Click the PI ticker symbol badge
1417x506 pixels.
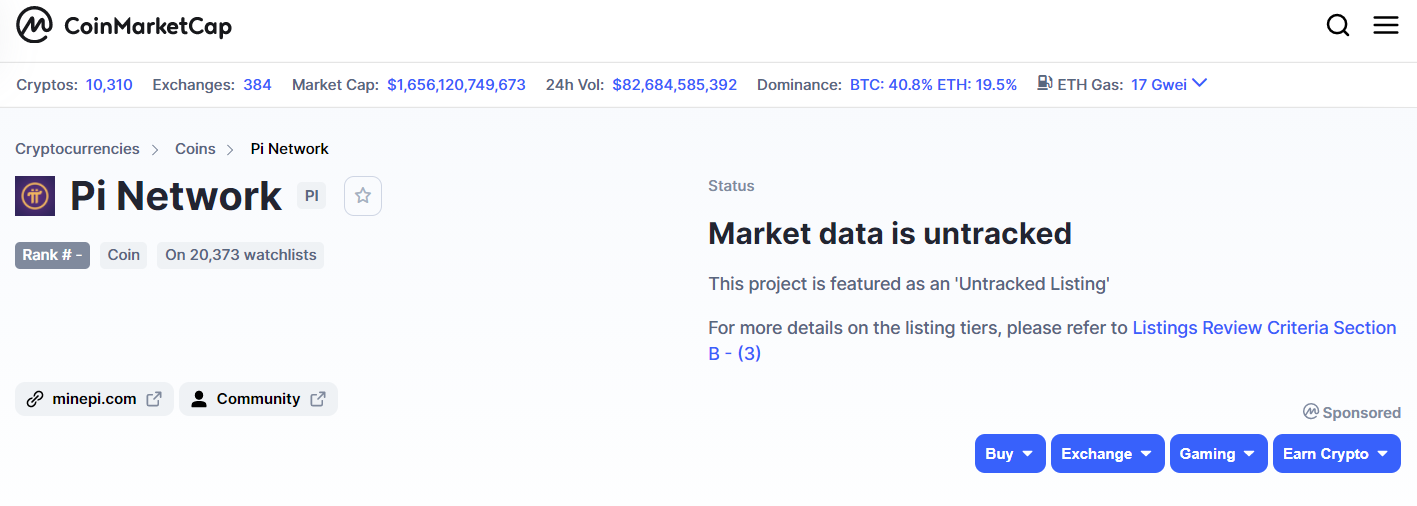tap(312, 196)
